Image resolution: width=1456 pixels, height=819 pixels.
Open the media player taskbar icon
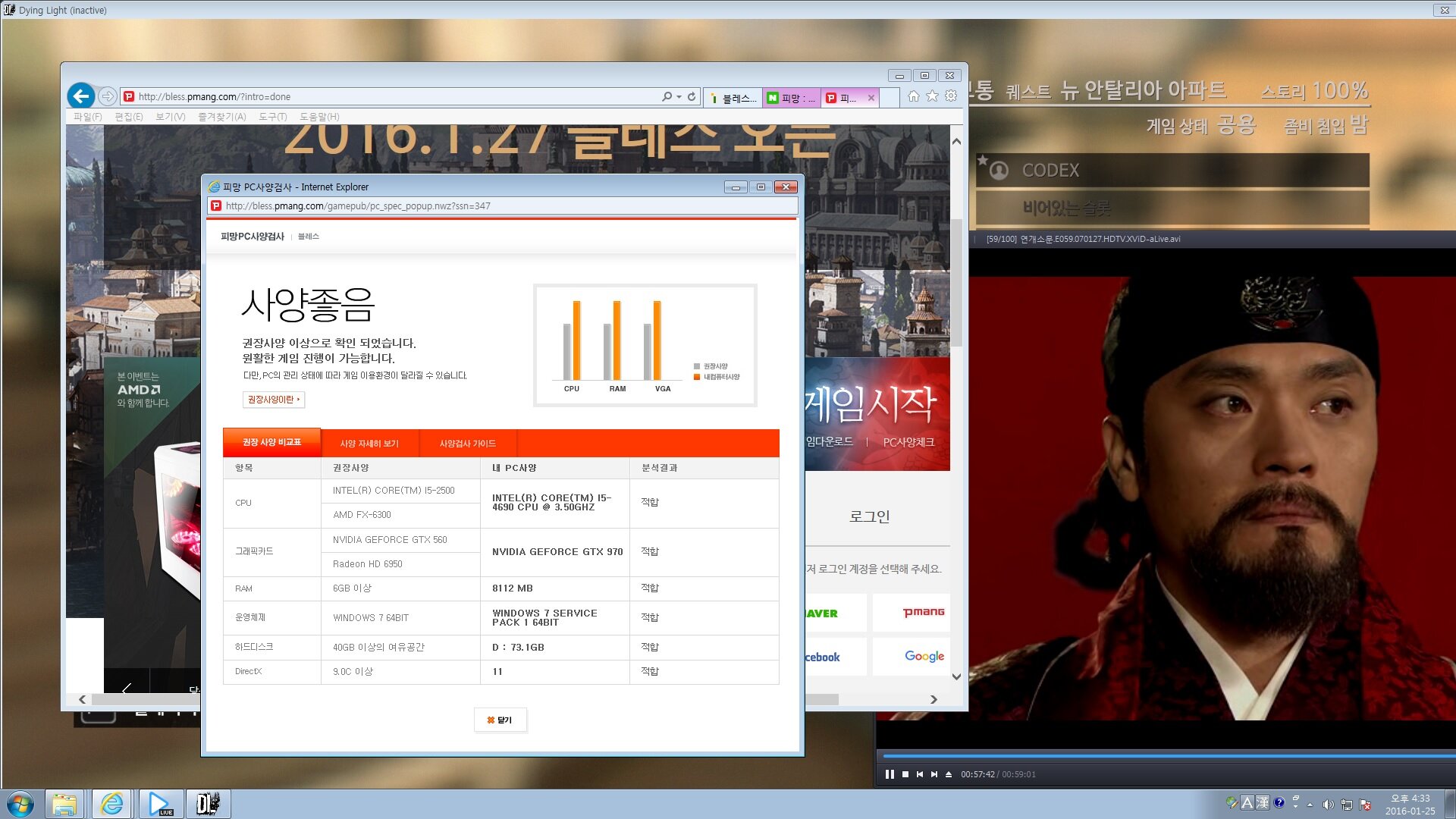(x=161, y=804)
